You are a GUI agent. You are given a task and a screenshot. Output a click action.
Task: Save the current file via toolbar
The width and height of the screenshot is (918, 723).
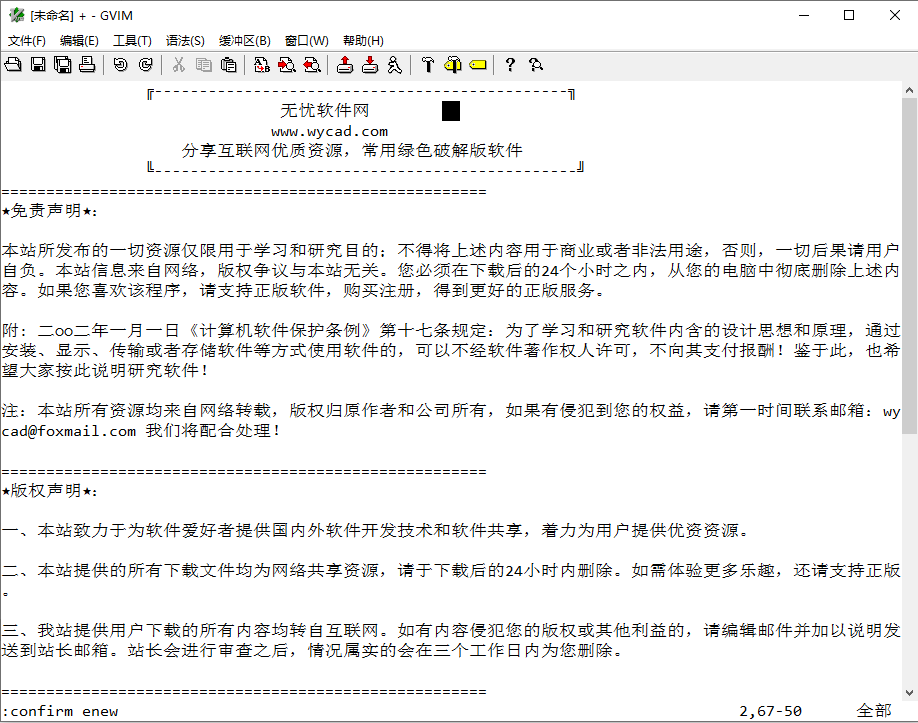coord(38,65)
